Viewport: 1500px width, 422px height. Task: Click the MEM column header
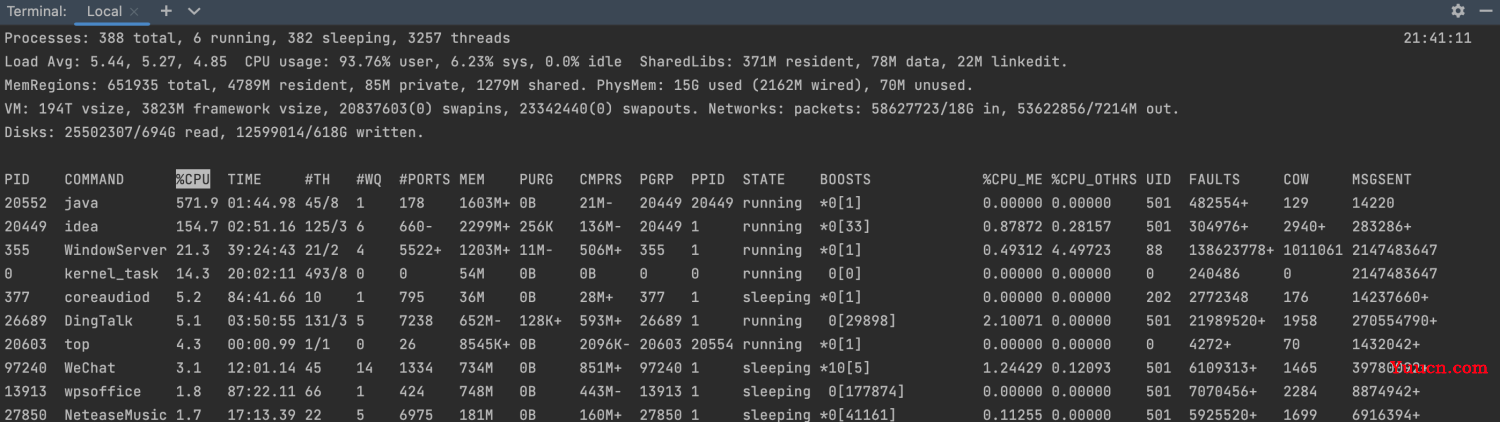(x=472, y=180)
